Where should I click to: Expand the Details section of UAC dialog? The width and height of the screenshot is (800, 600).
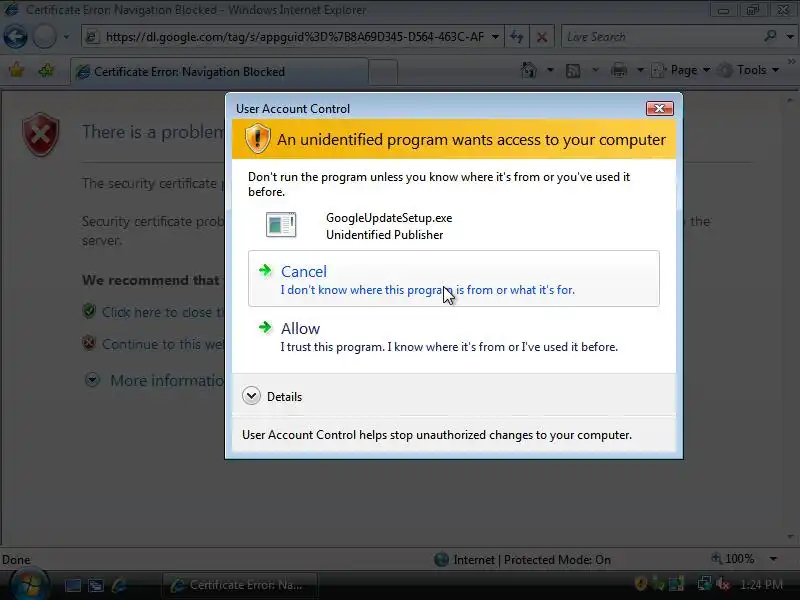pos(272,396)
